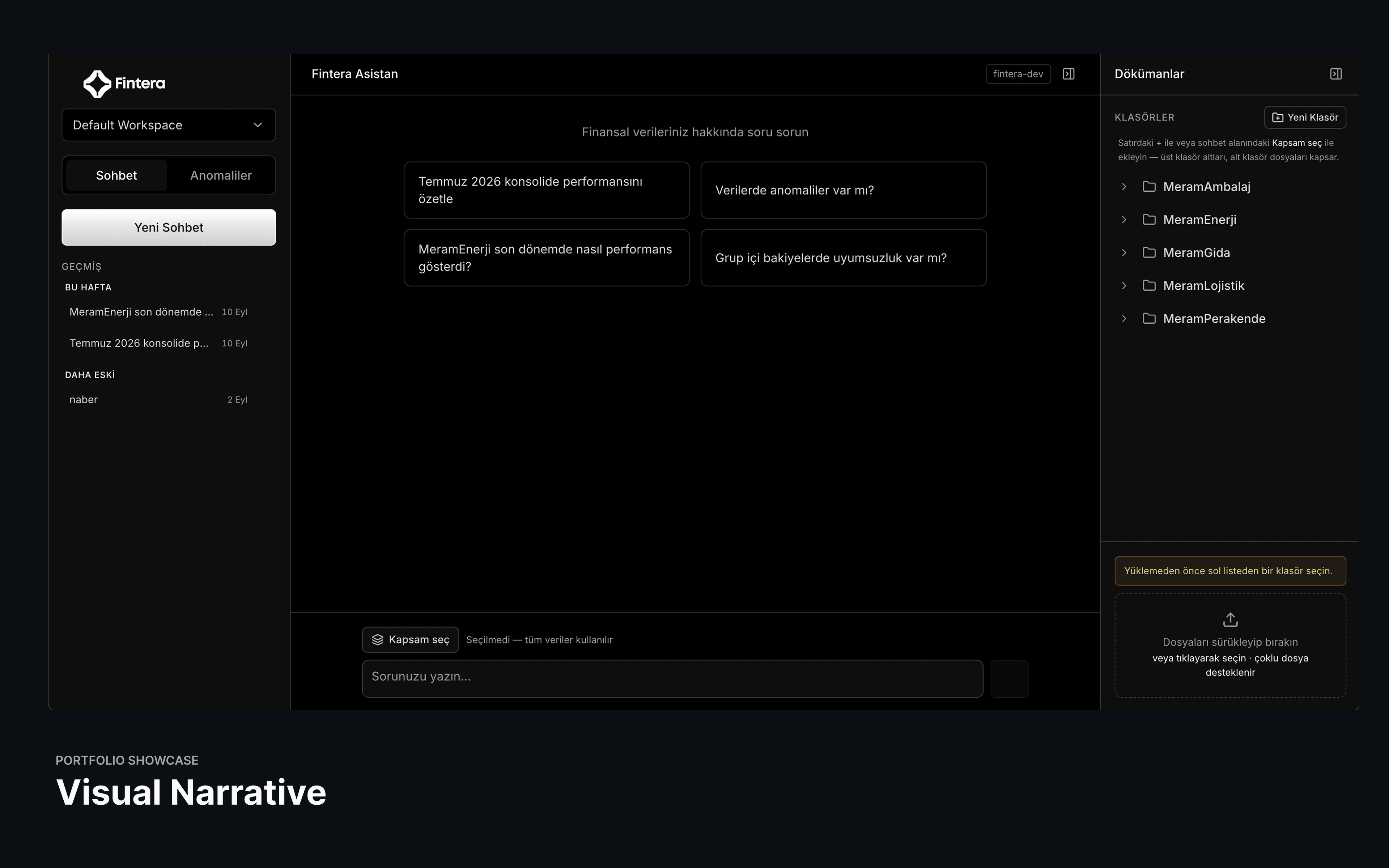This screenshot has height=868, width=1389.
Task: Select the MeramLojistik folder name
Action: click(x=1203, y=286)
